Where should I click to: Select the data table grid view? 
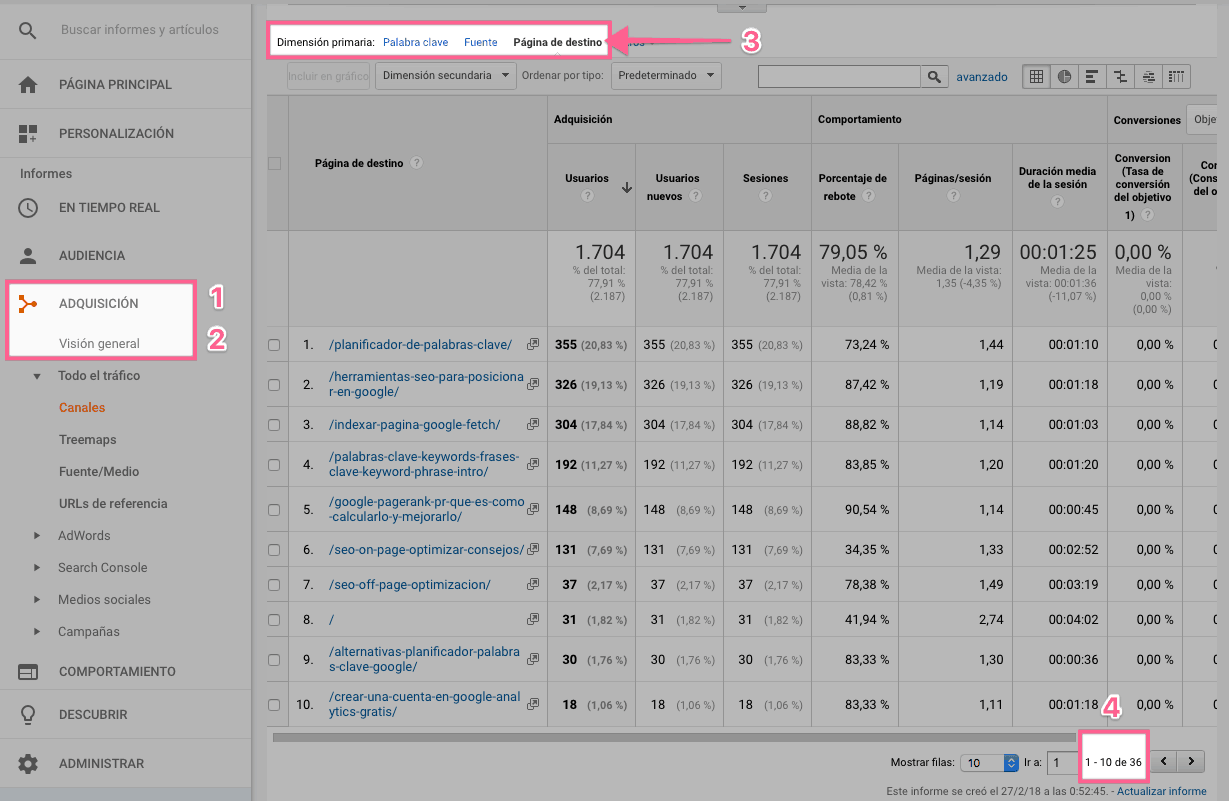point(1037,76)
